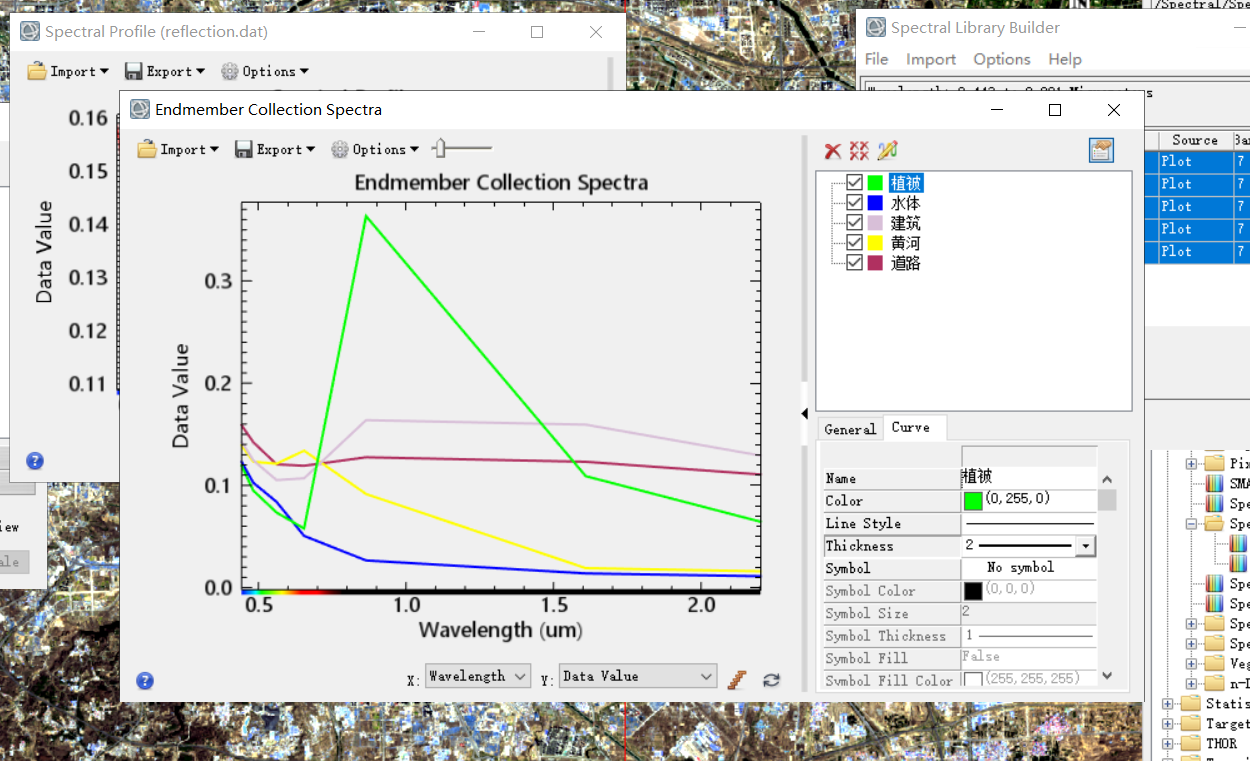Open the edit spectra pencil icon

point(886,150)
